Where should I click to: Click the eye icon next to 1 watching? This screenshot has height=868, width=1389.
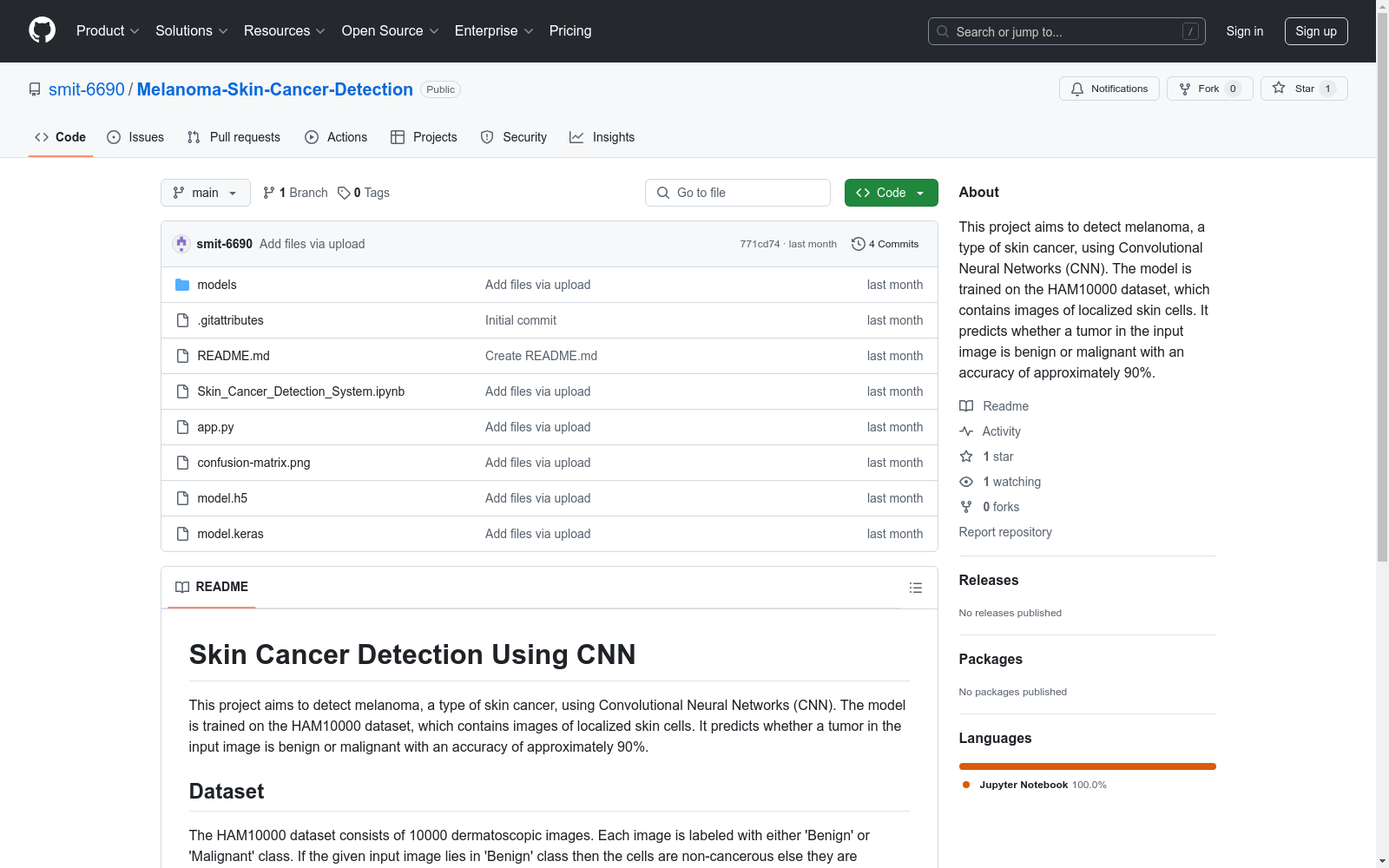(x=966, y=482)
